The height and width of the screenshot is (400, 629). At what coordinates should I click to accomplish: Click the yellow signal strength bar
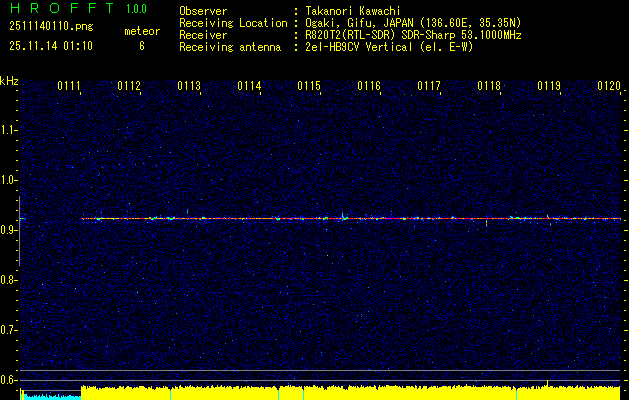pyautogui.click(x=350, y=393)
